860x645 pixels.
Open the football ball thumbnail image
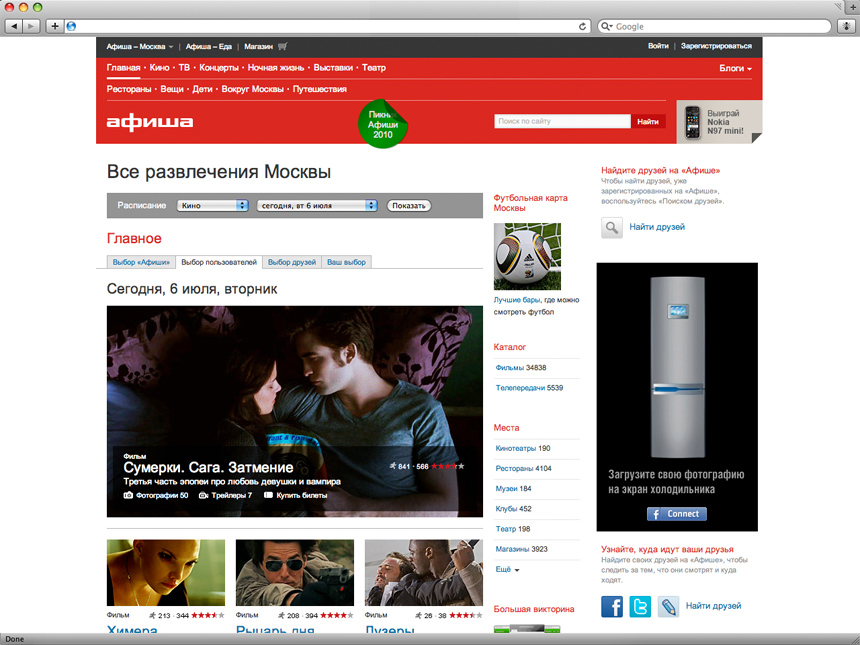click(x=527, y=256)
